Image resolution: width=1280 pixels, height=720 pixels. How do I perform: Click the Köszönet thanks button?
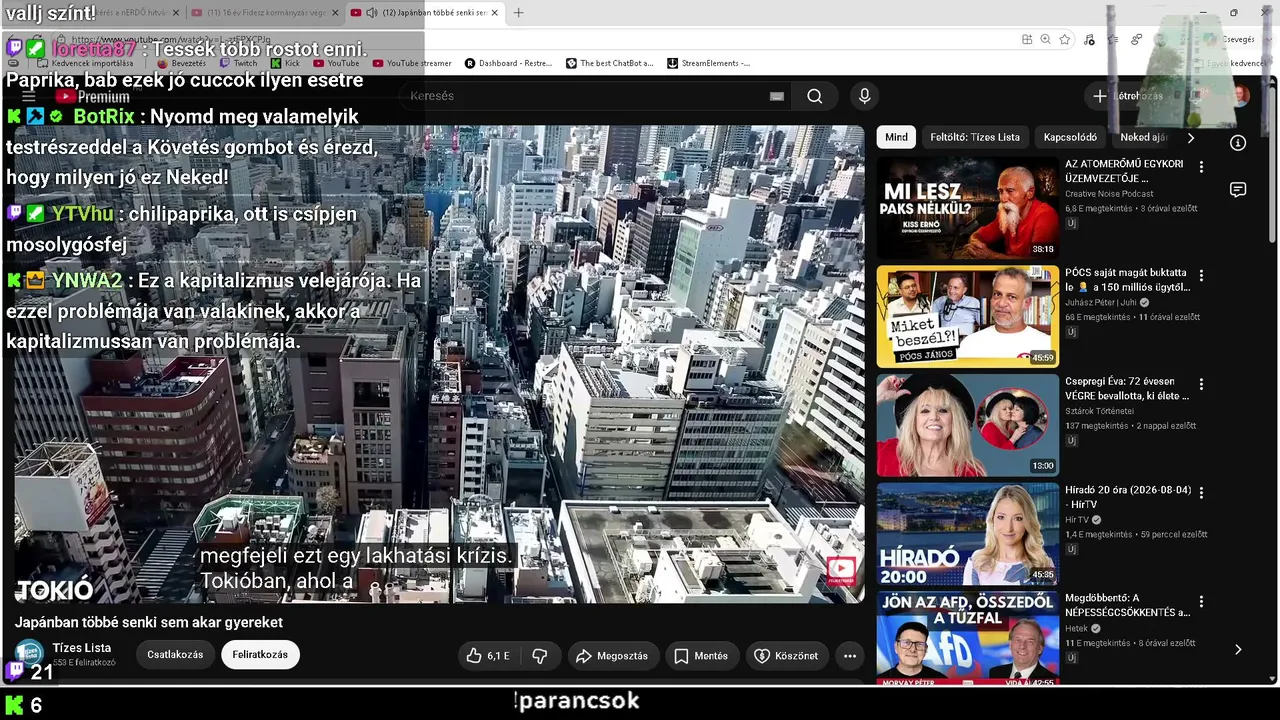click(x=785, y=656)
